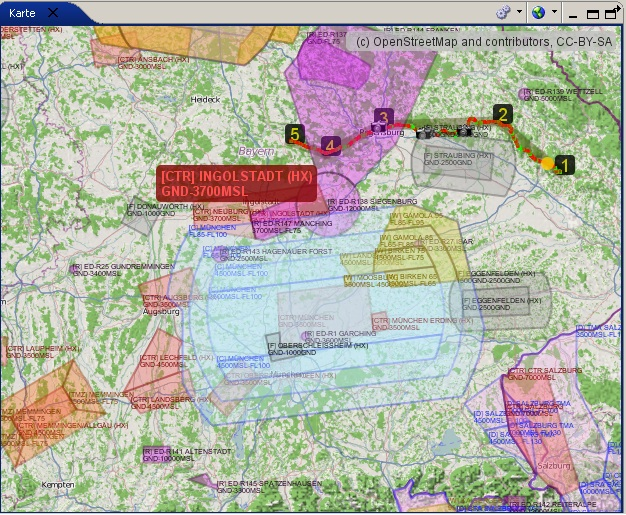
Task: Select waypoint marker 2 on the track
Action: tap(503, 114)
